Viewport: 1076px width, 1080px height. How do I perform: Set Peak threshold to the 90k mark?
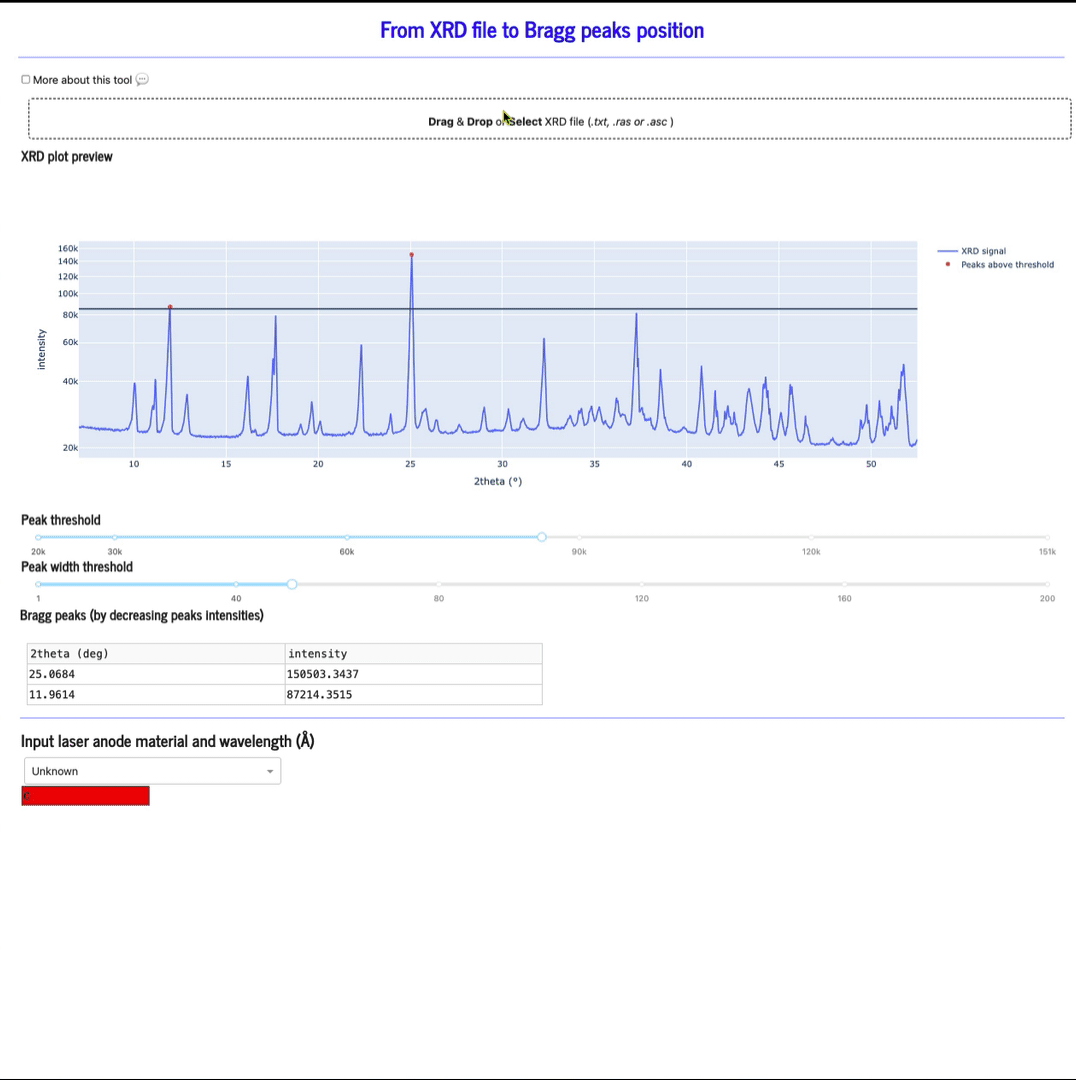click(579, 537)
